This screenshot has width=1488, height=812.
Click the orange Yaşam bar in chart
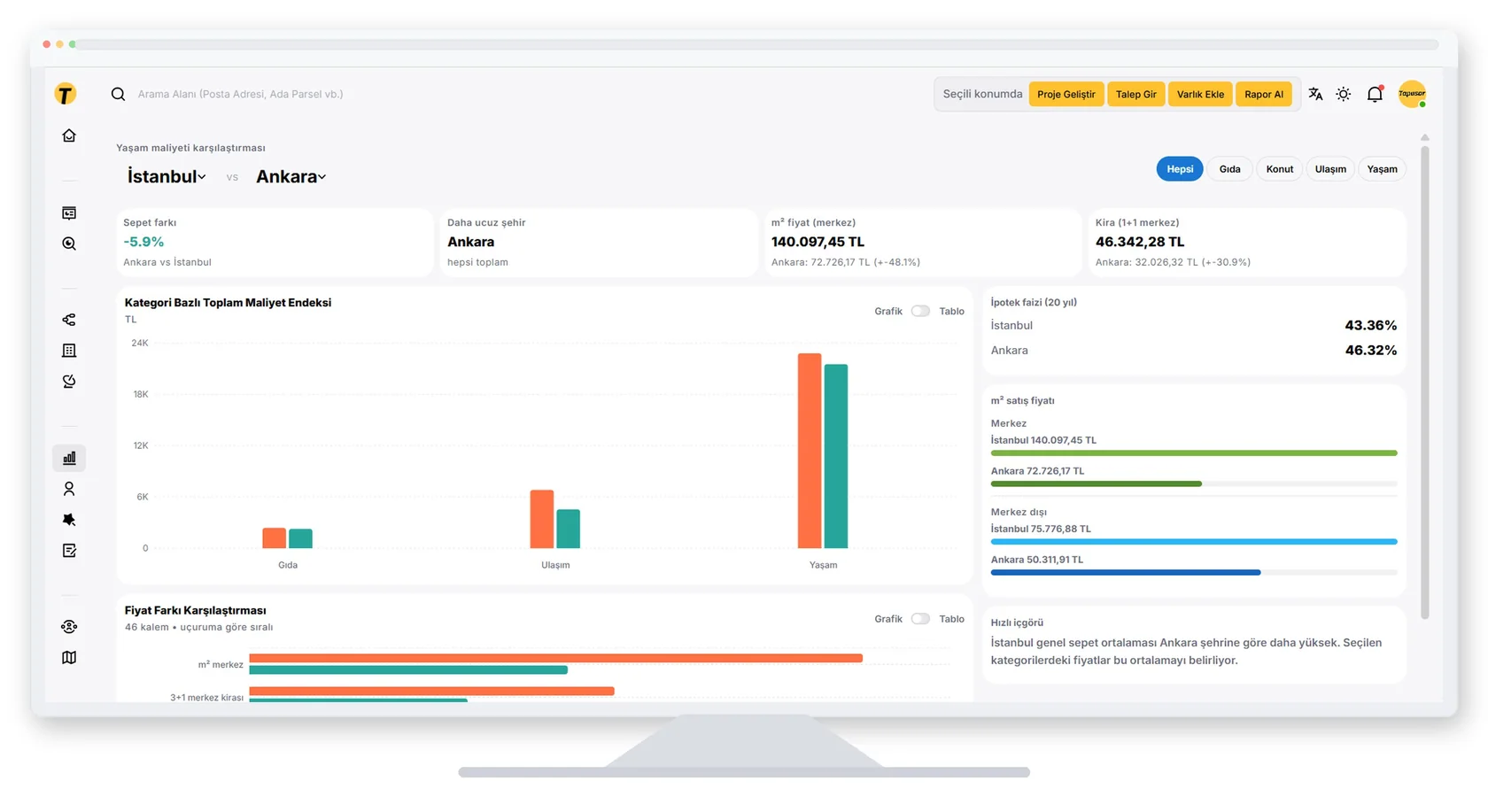[x=810, y=451]
